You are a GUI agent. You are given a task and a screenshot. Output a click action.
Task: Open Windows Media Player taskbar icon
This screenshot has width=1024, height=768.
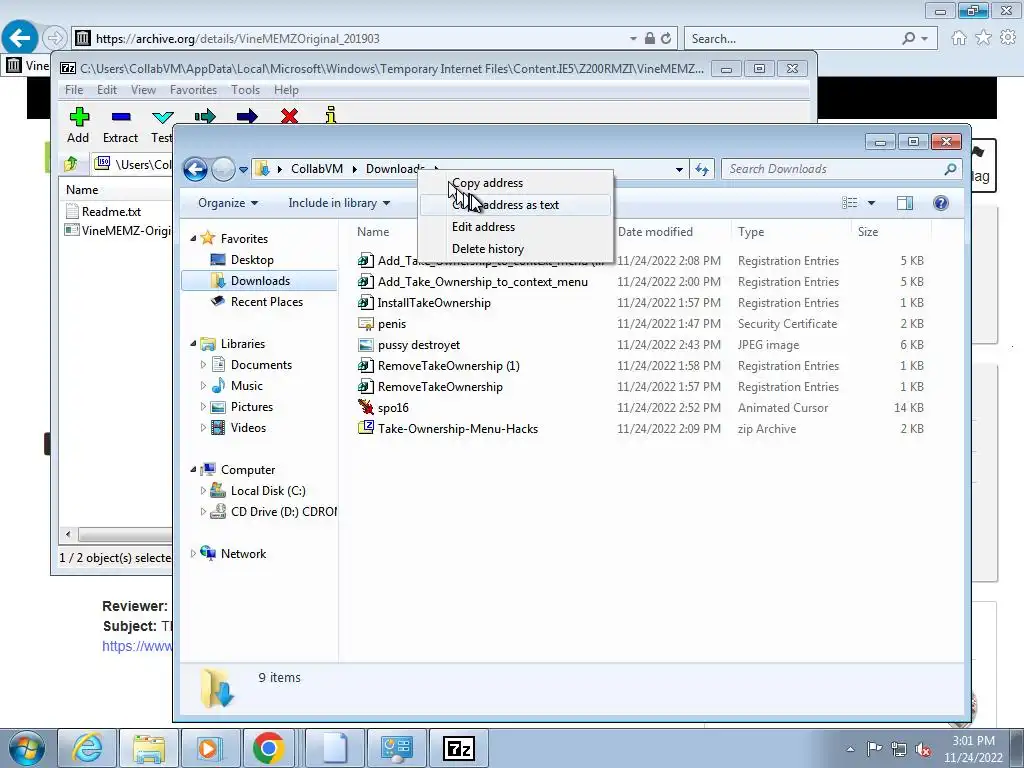tap(210, 748)
